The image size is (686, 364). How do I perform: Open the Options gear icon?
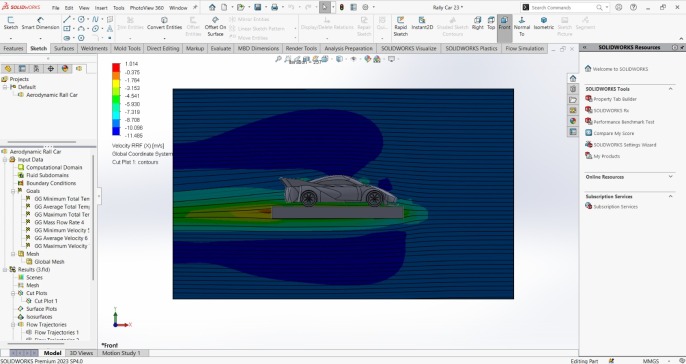(x=365, y=7)
